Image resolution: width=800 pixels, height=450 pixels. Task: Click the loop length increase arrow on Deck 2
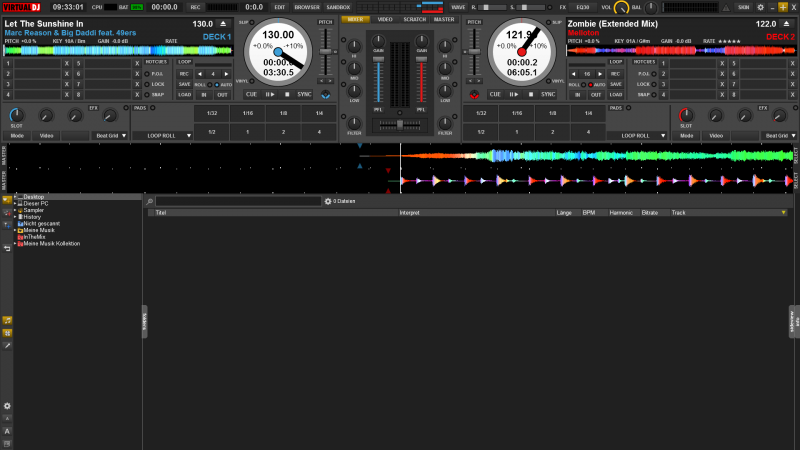click(601, 74)
